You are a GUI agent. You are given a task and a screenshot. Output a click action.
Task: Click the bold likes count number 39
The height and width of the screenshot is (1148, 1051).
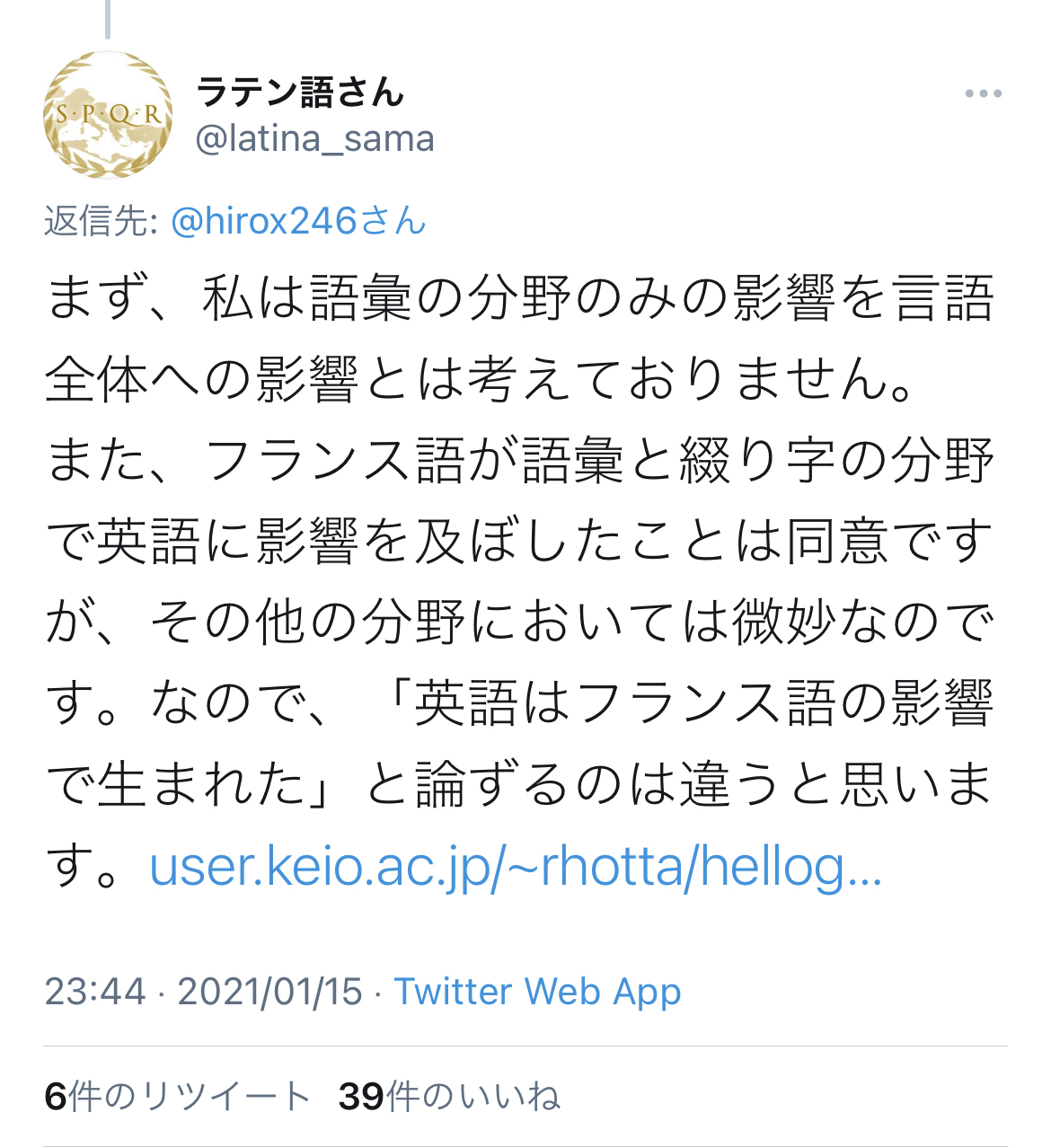click(x=361, y=1097)
